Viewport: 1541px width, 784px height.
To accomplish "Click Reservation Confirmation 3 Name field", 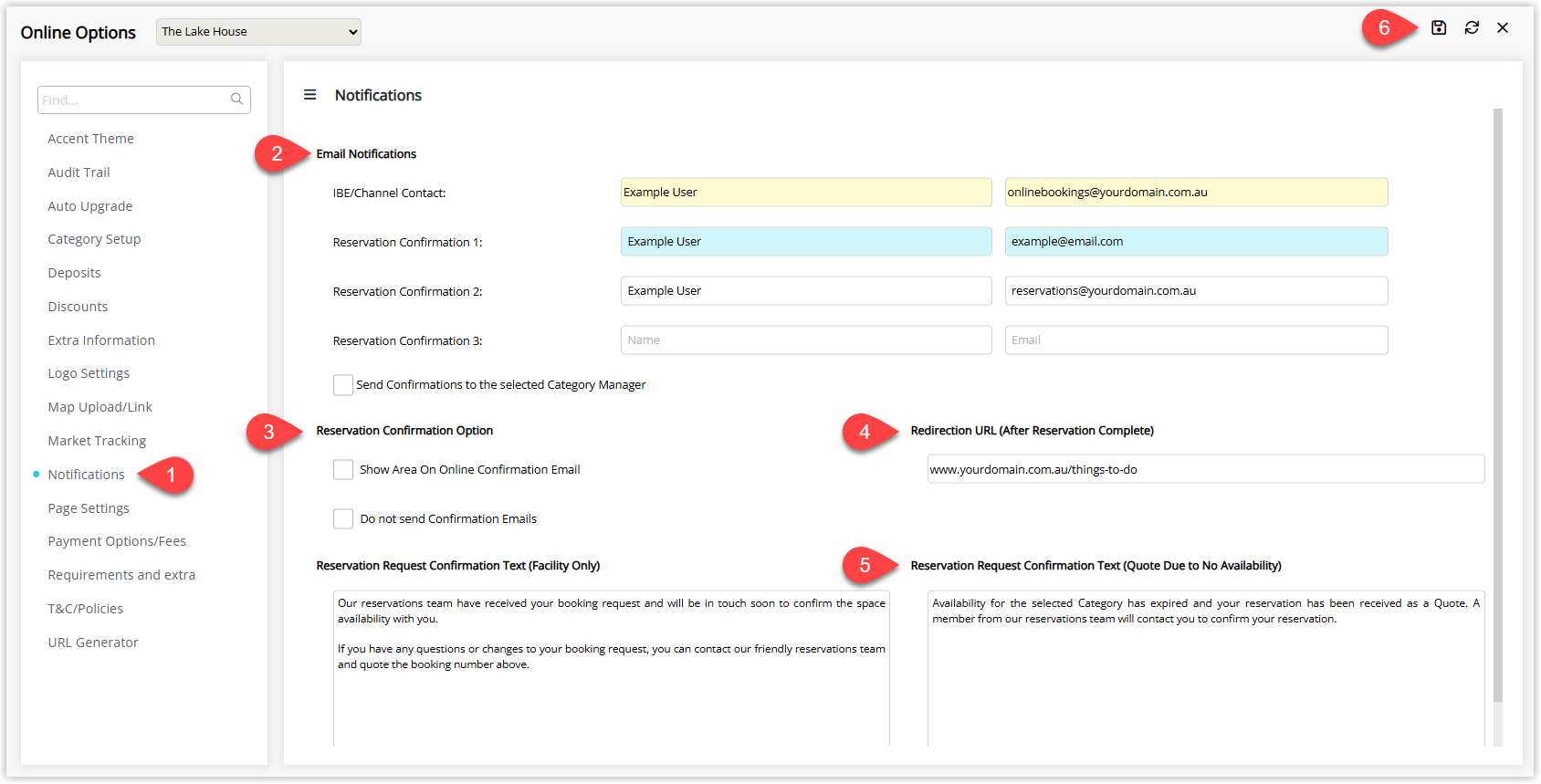I will coord(806,340).
